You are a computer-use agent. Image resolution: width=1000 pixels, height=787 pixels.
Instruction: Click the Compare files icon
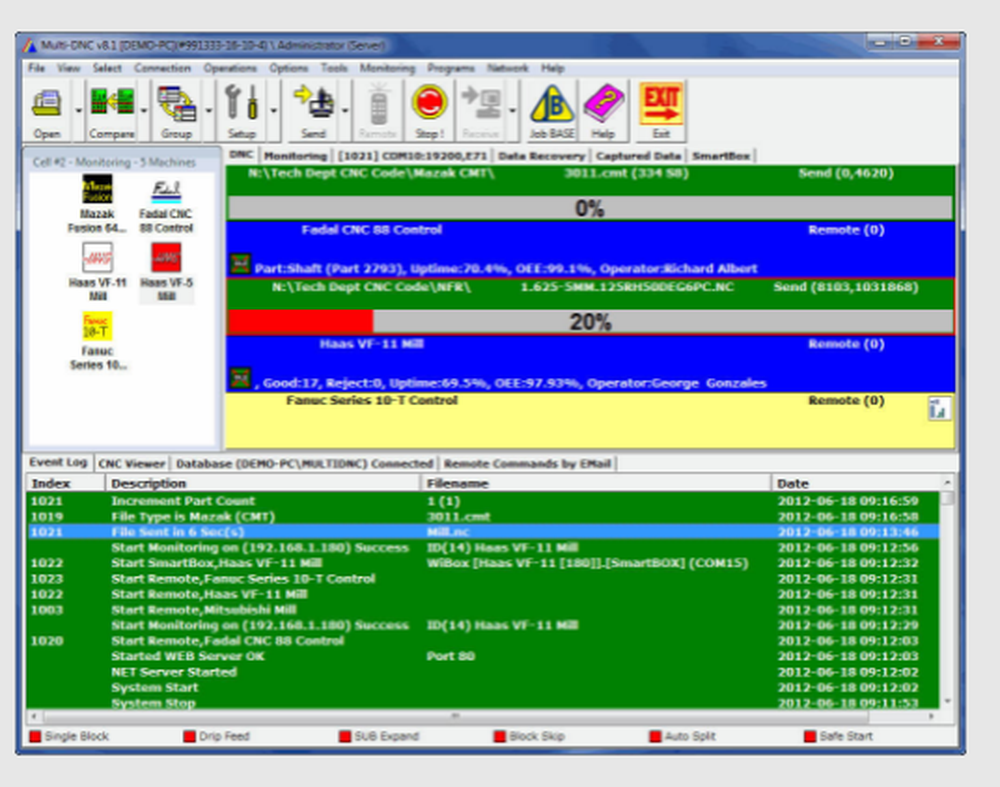[112, 103]
